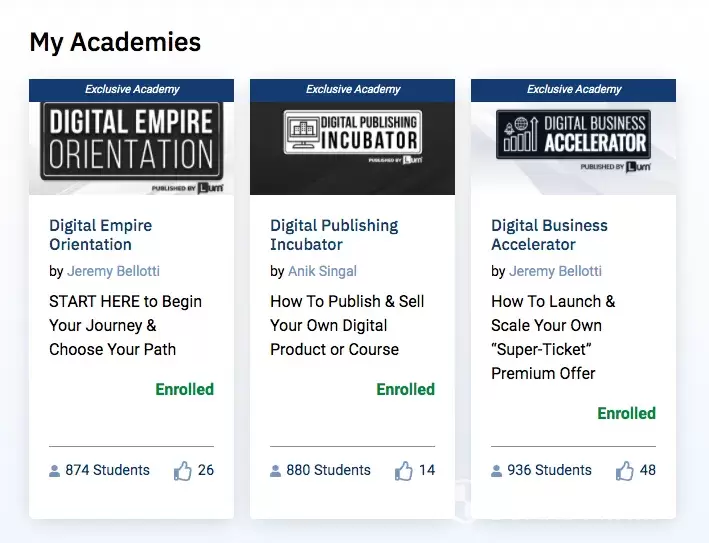Open Digital Empire Orientation banner image
Image resolution: width=709 pixels, height=543 pixels.
pyautogui.click(x=131, y=147)
